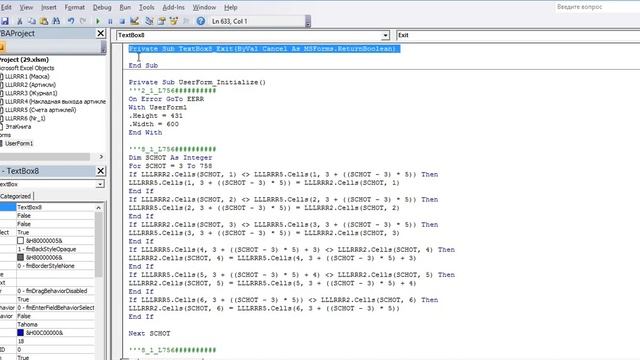The image size is (640, 360).
Task: Open the Debug menu
Action: tap(102, 7)
